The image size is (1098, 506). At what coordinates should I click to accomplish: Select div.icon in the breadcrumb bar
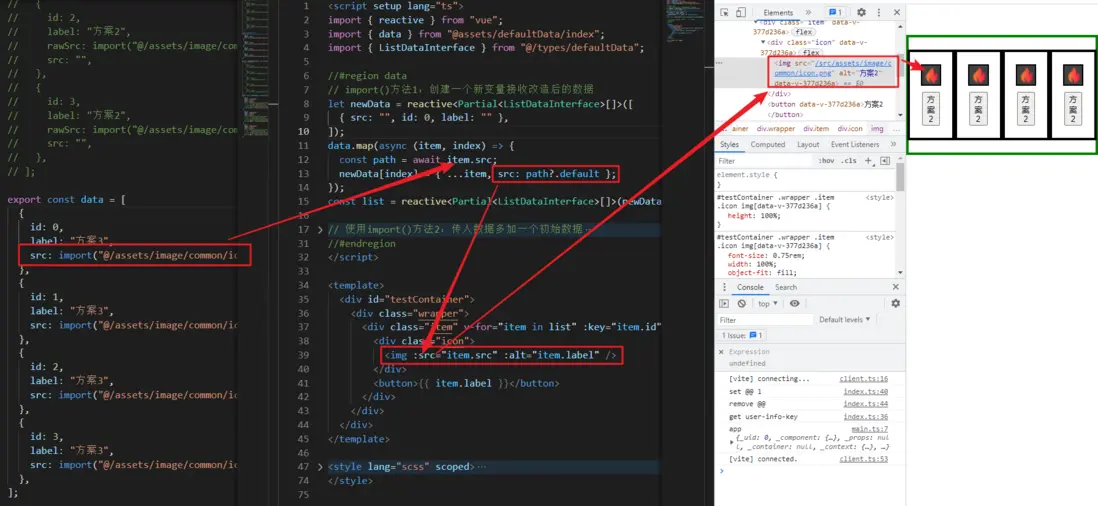point(851,129)
